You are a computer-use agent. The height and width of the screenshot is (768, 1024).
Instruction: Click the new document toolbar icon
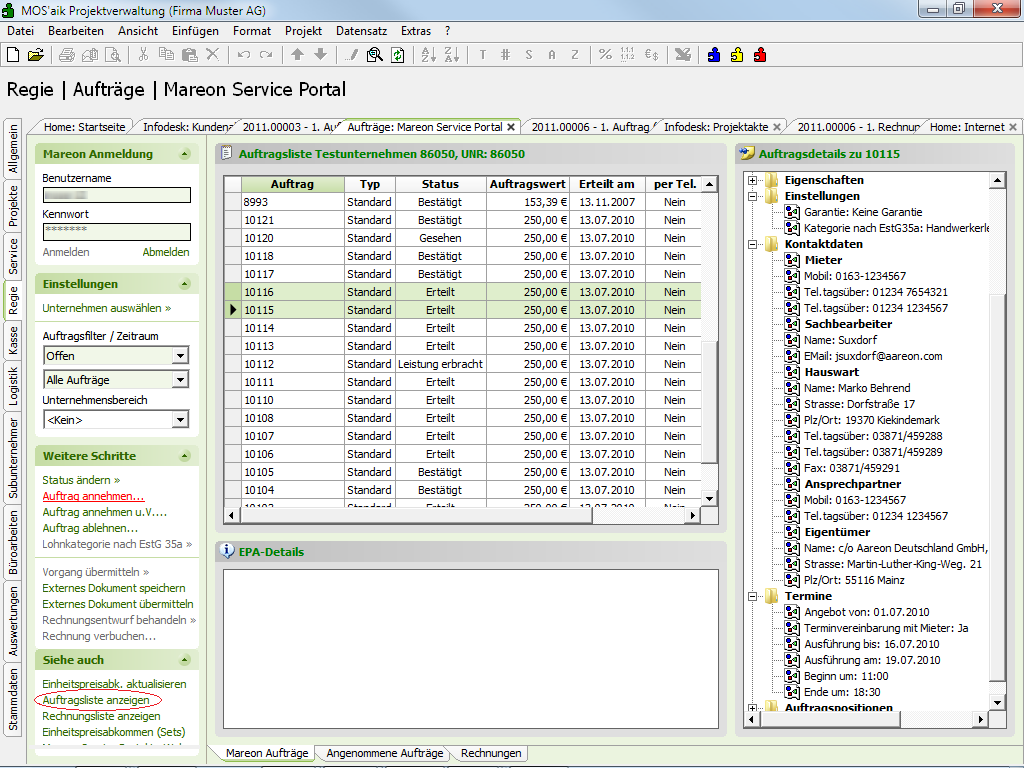13,55
